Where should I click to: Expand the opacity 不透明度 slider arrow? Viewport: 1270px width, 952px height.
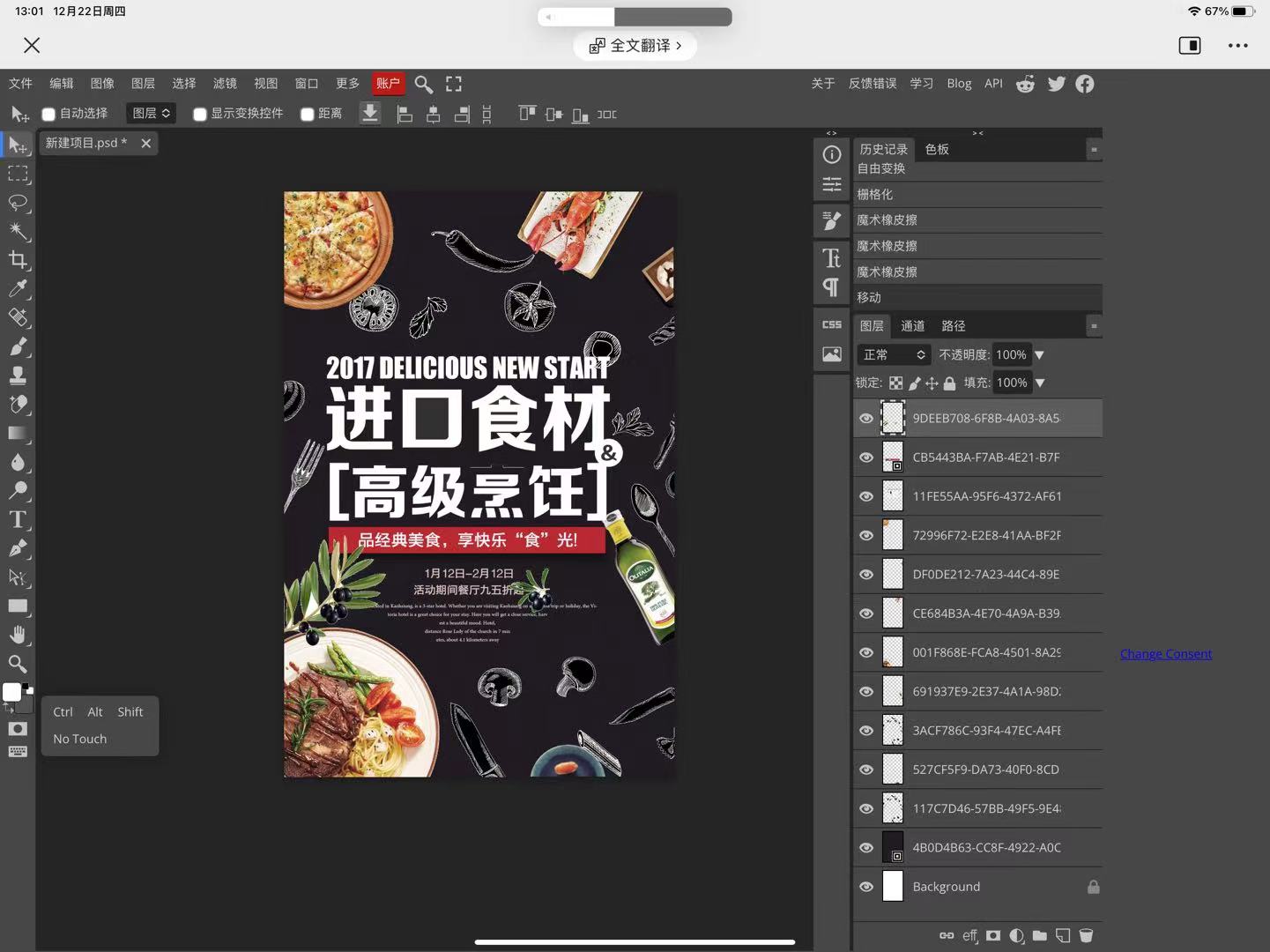pos(1040,354)
